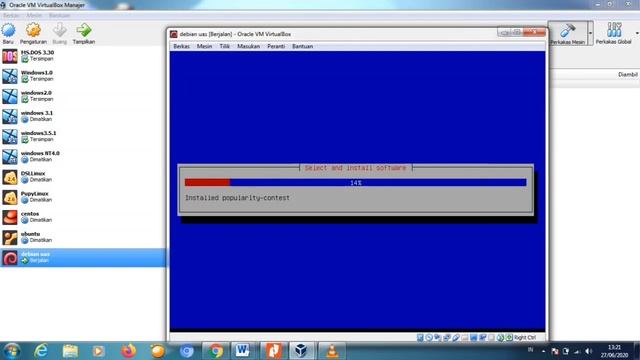Viewport: 640px width, 360px height.
Task: Click the Baru (new VM) toolbar icon
Action: point(8,30)
